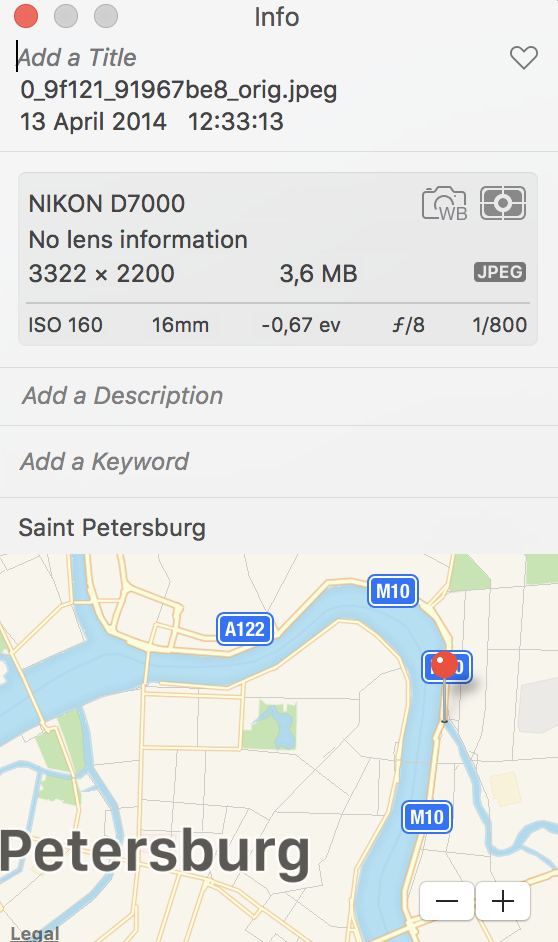Image resolution: width=558 pixels, height=942 pixels.
Task: Click the 3322 × 2200 dimensions
Action: click(x=102, y=273)
